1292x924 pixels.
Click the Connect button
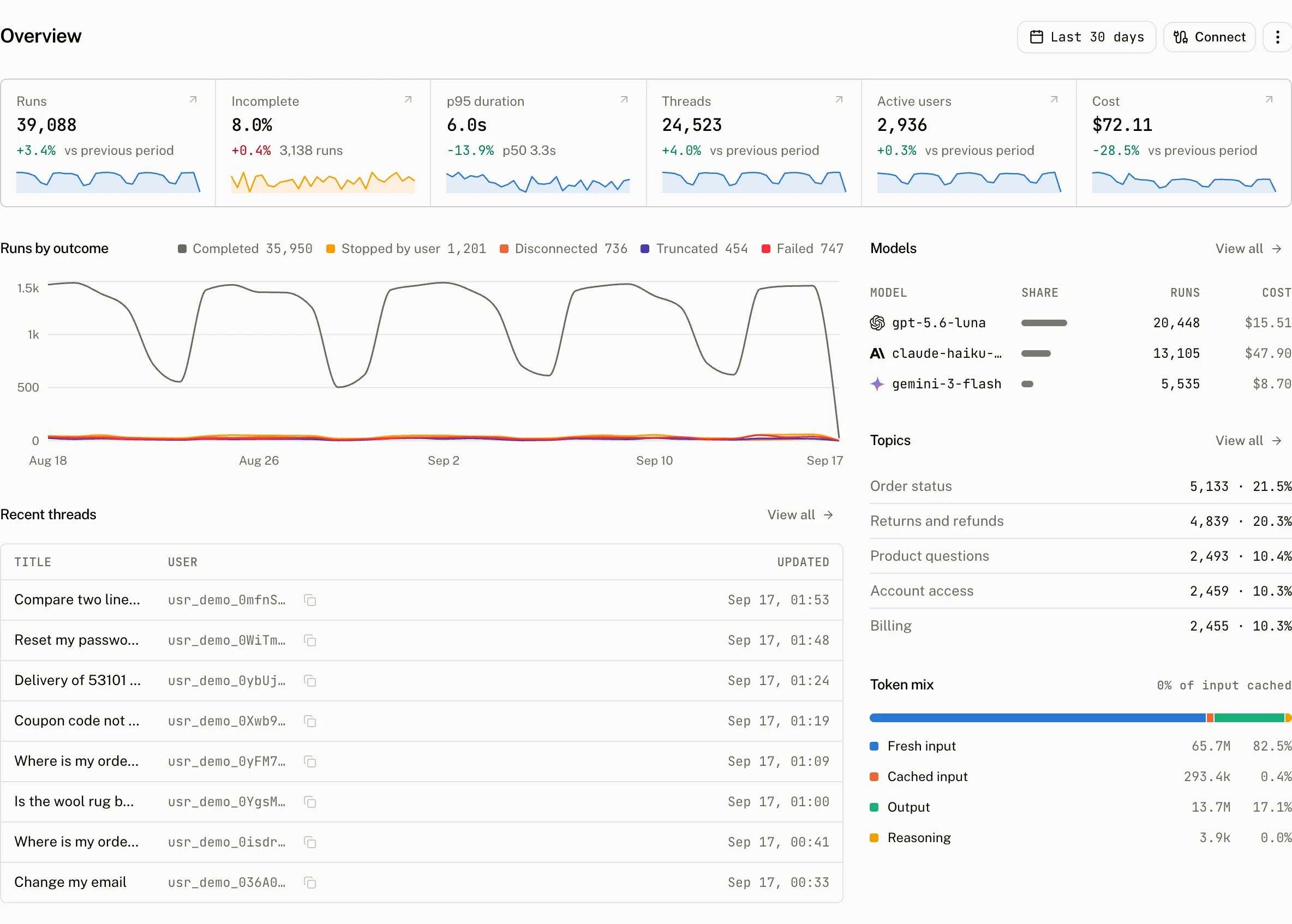point(1209,37)
